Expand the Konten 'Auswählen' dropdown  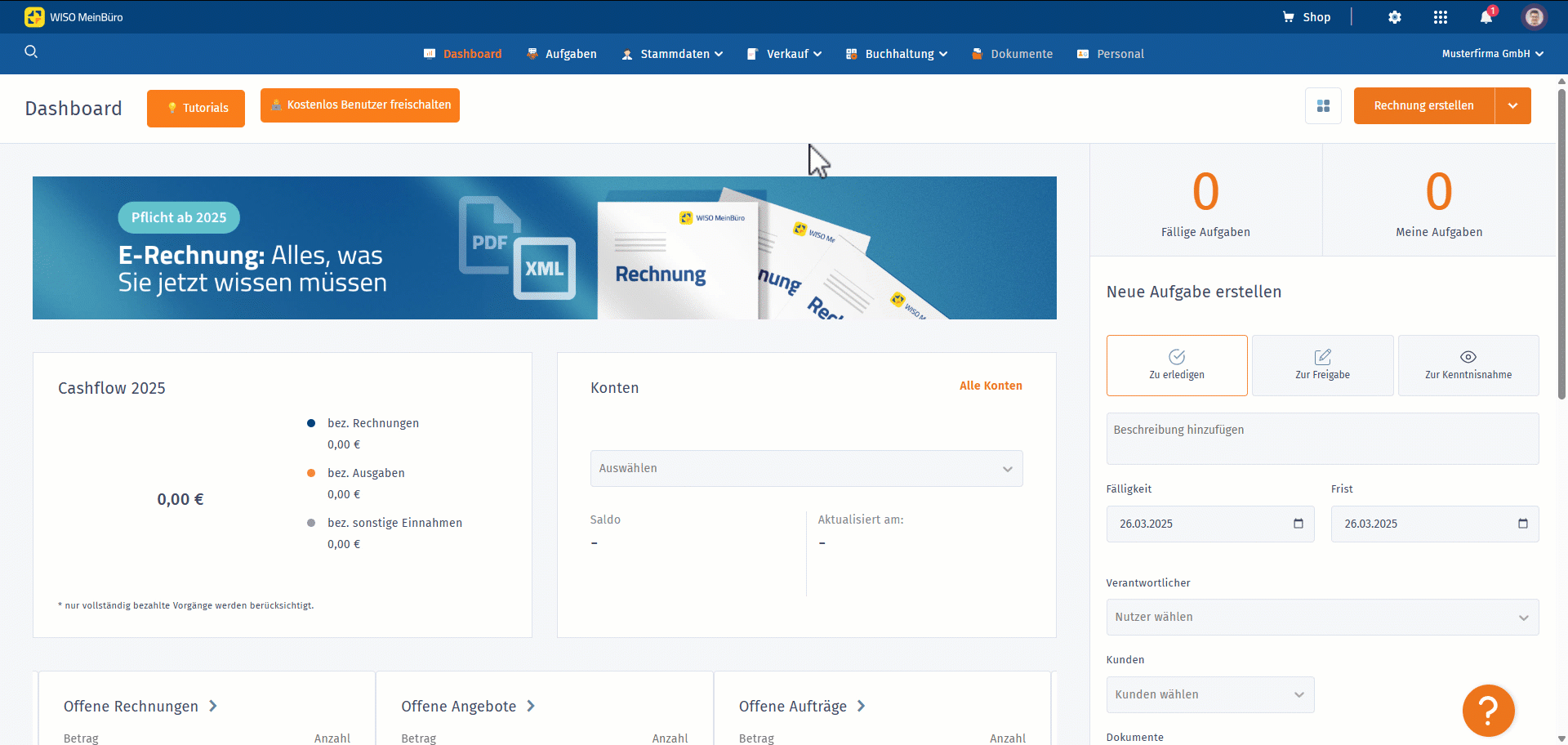click(806, 469)
